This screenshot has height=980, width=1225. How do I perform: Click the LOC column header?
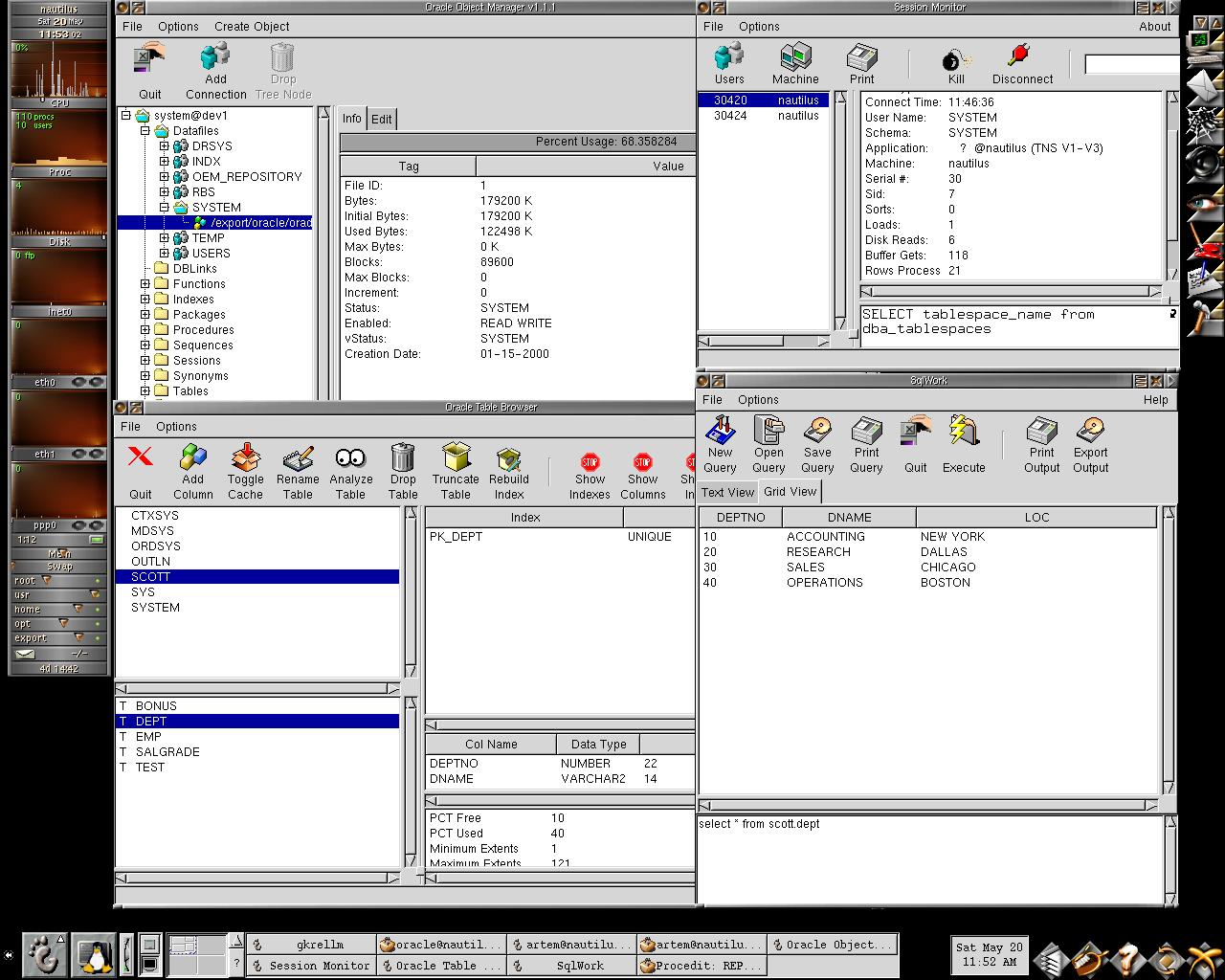tap(1036, 518)
